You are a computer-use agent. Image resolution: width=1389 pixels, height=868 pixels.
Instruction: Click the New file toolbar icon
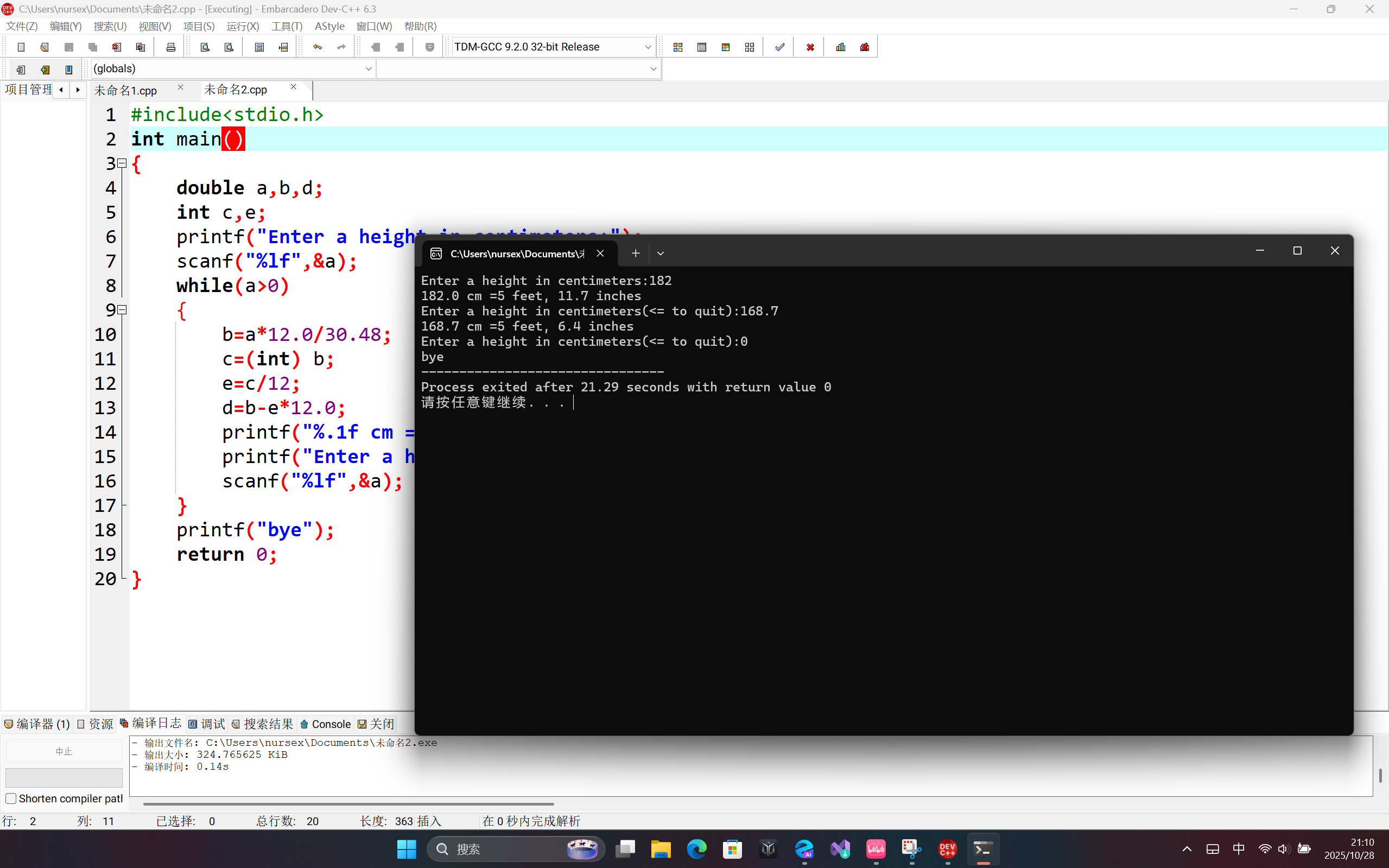pos(21,47)
